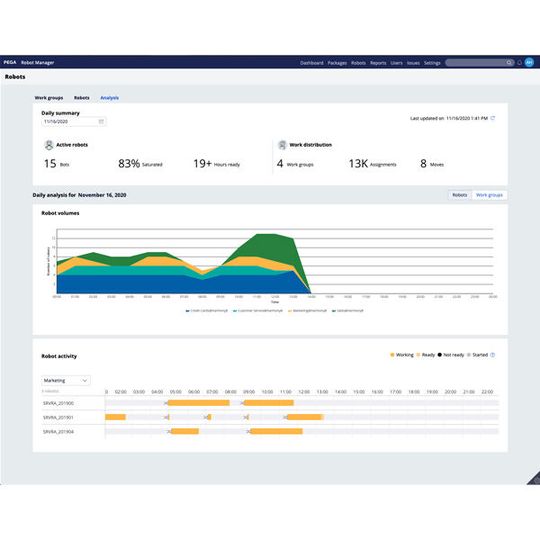The image size is (540, 540).
Task: Switch to the Robots sub-tab
Action: pyautogui.click(x=82, y=98)
